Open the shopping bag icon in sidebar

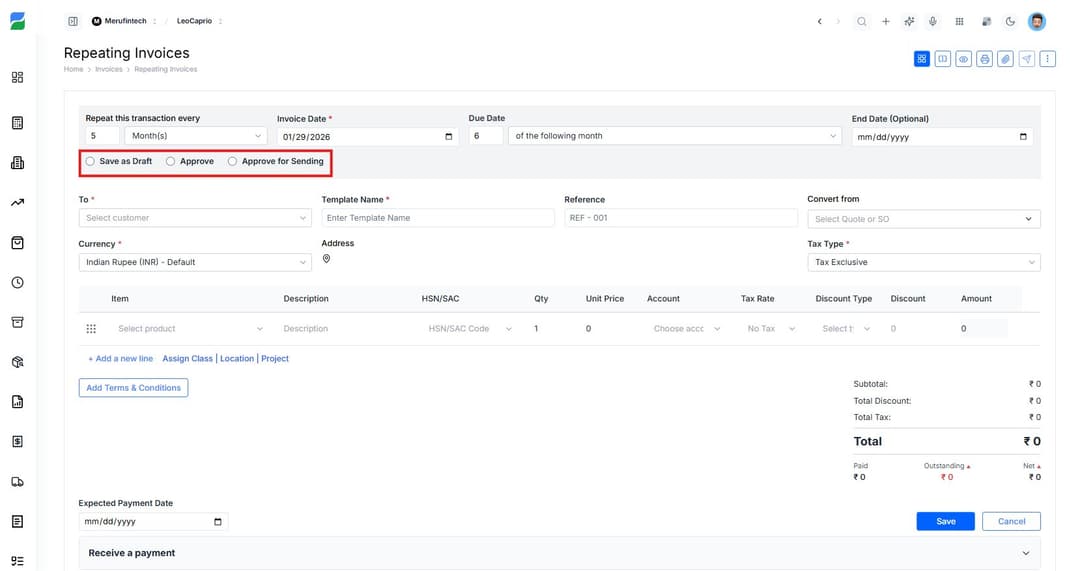coord(18,242)
